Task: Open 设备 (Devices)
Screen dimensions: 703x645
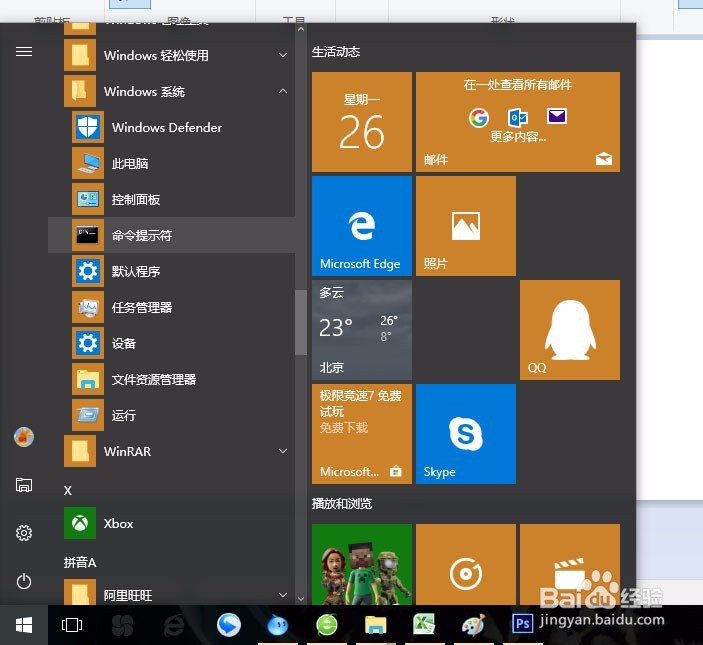Action: coord(171,343)
